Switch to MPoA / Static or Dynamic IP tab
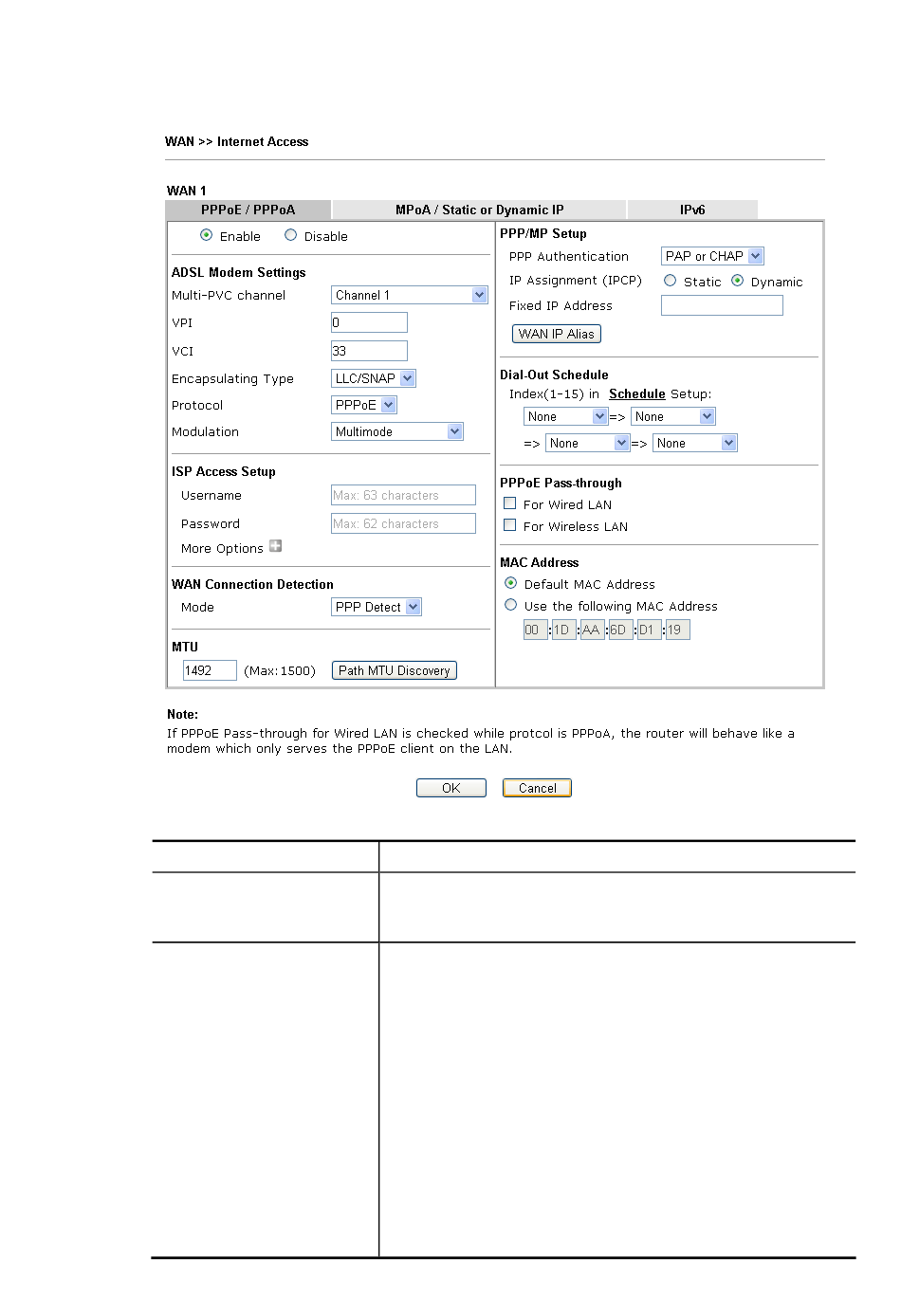The height and width of the screenshot is (1316, 901). coord(480,210)
